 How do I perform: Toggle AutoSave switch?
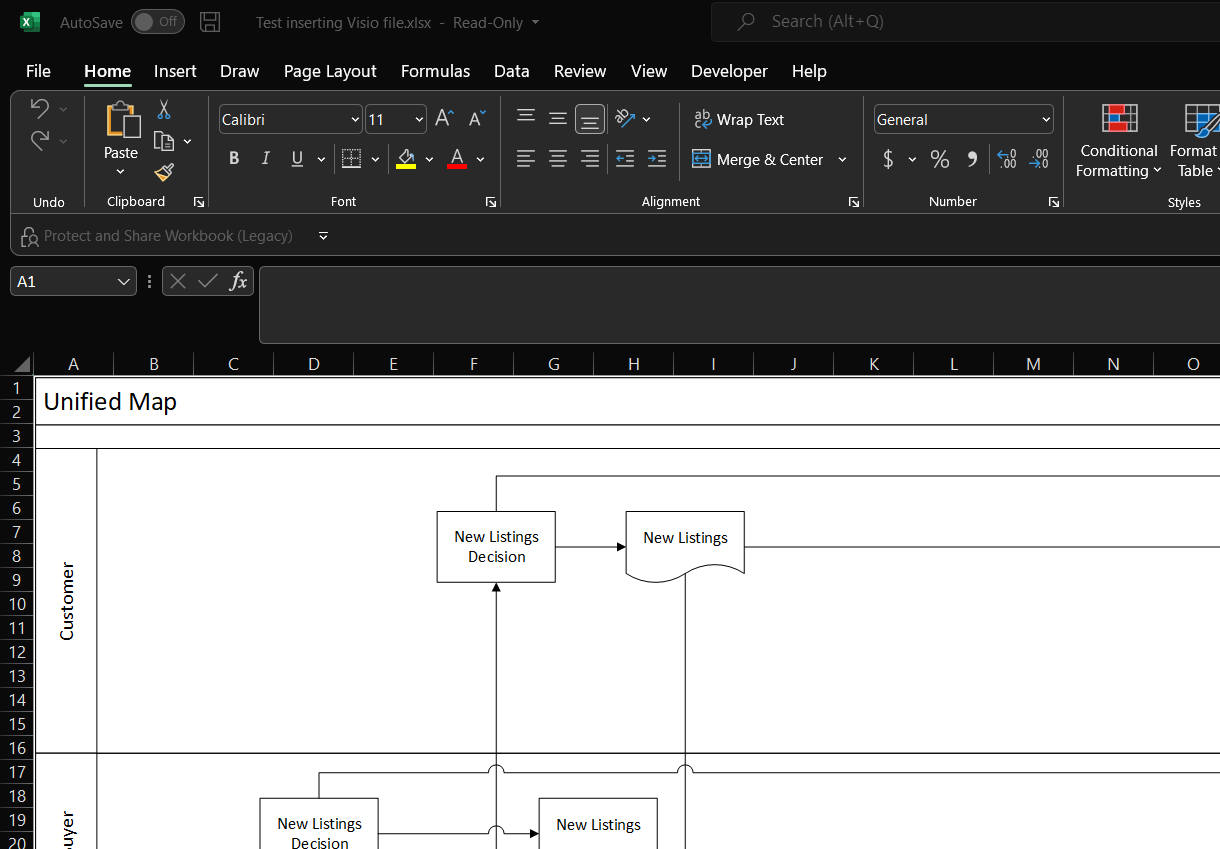click(x=157, y=22)
